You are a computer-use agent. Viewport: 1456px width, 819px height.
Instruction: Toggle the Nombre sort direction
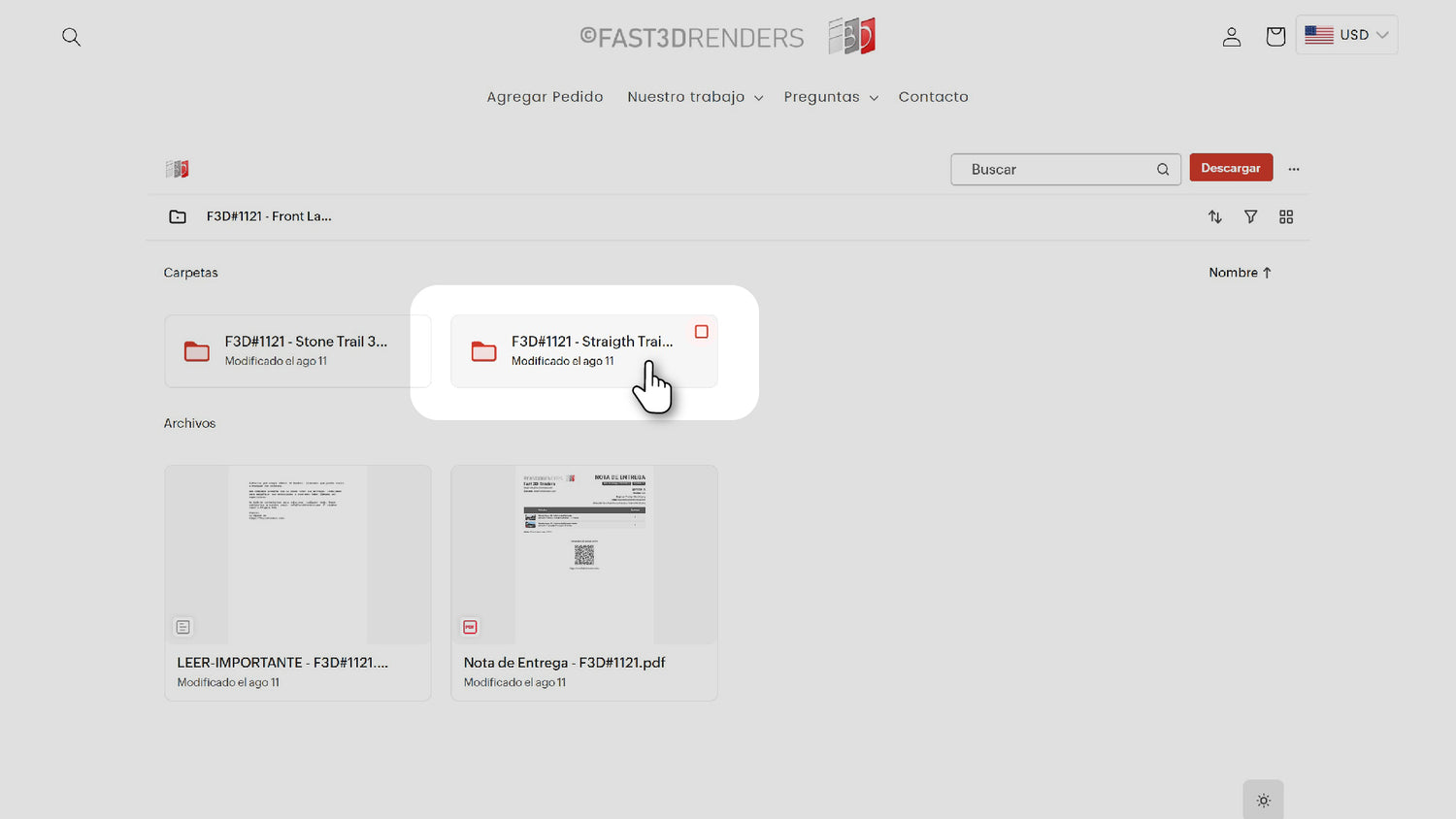[1240, 273]
